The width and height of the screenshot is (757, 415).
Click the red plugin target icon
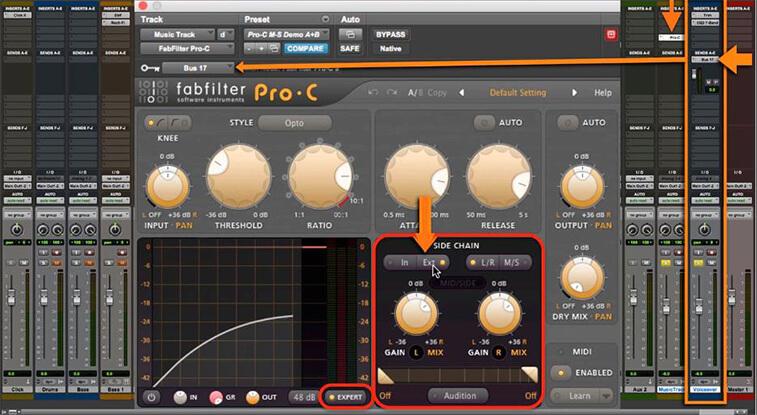pos(611,34)
